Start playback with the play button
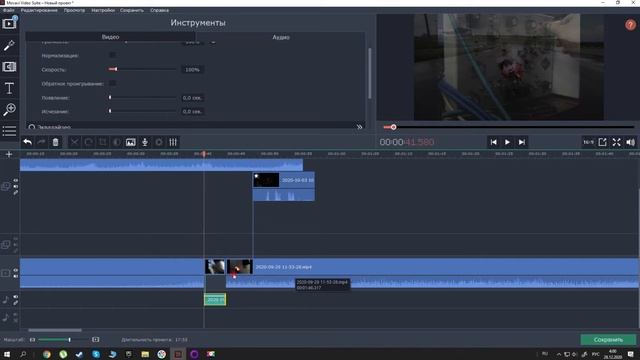This screenshot has width=640, height=360. pyautogui.click(x=507, y=142)
